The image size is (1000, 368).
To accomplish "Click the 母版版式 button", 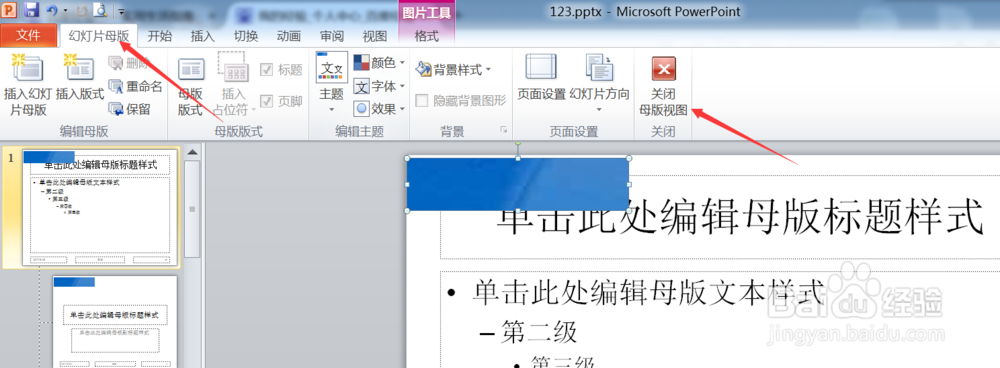I will 190,86.
